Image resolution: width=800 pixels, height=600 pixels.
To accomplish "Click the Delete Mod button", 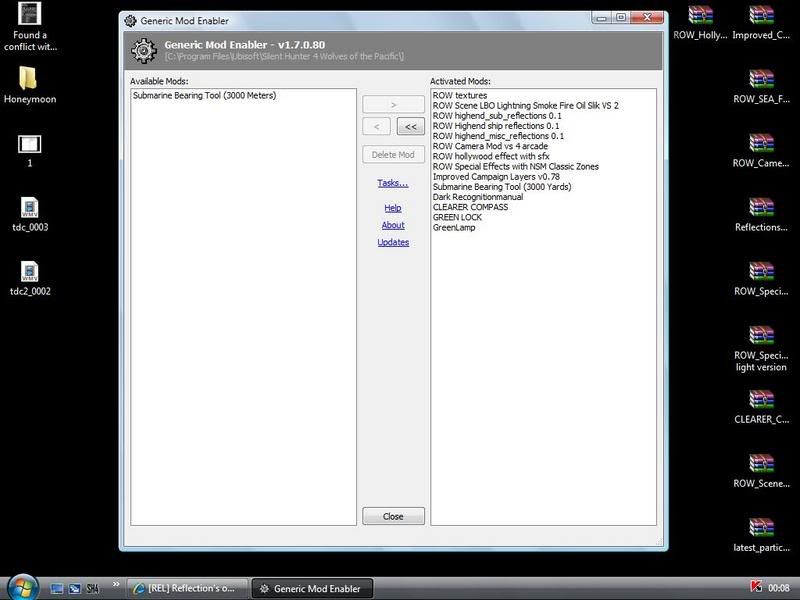I will (393, 155).
